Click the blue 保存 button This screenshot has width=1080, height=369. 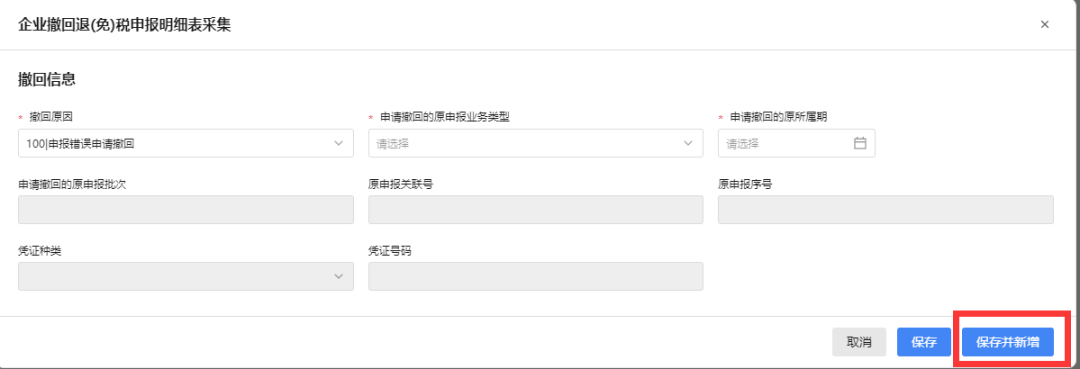coord(924,342)
